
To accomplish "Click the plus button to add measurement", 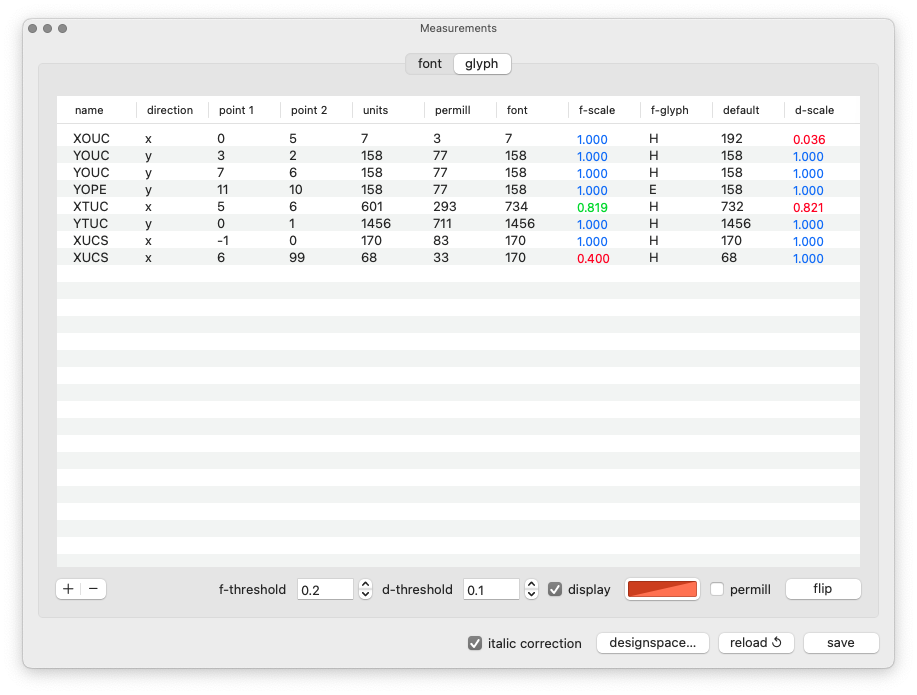I will (68, 589).
